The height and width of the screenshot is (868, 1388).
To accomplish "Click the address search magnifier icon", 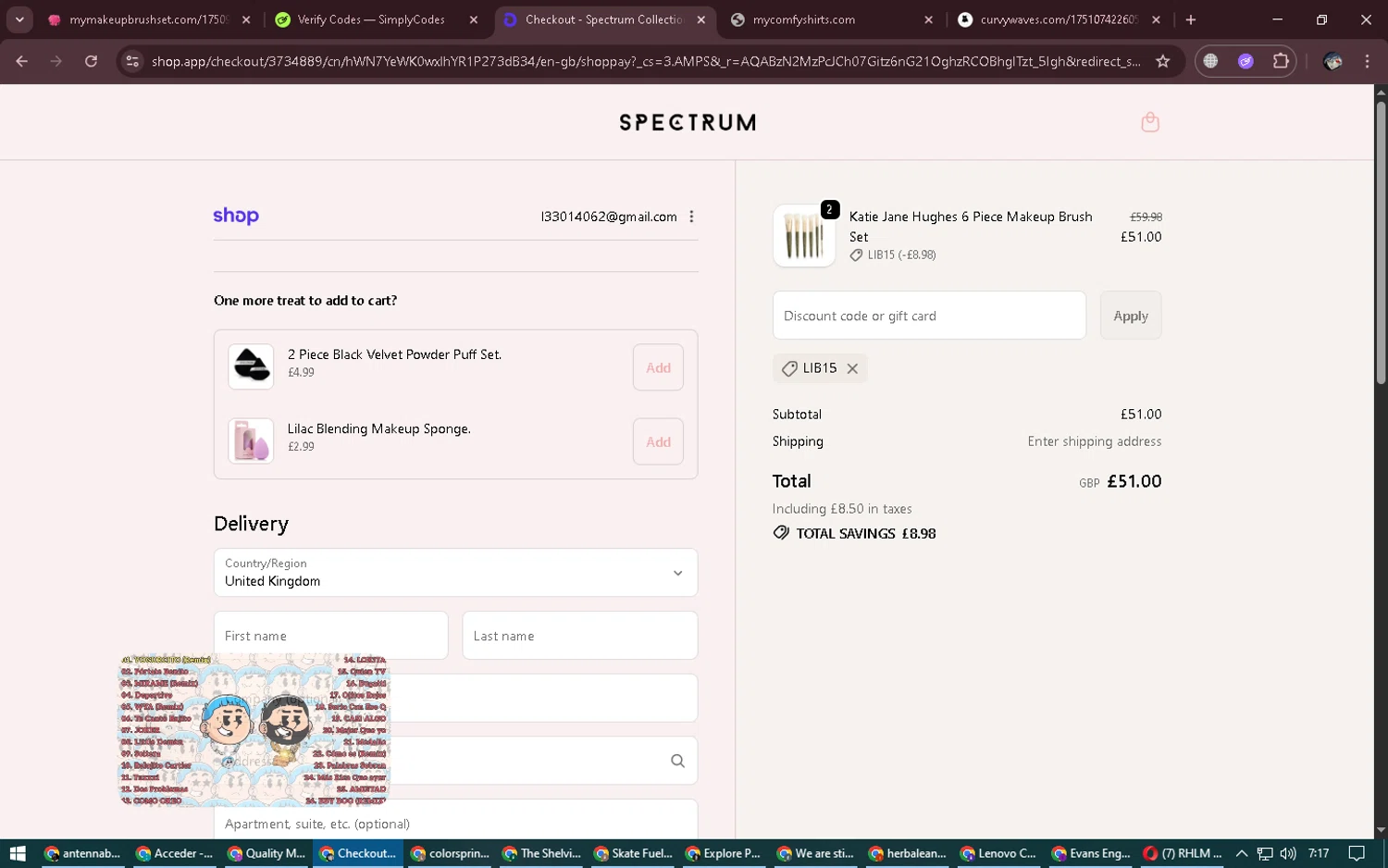I will [x=677, y=761].
